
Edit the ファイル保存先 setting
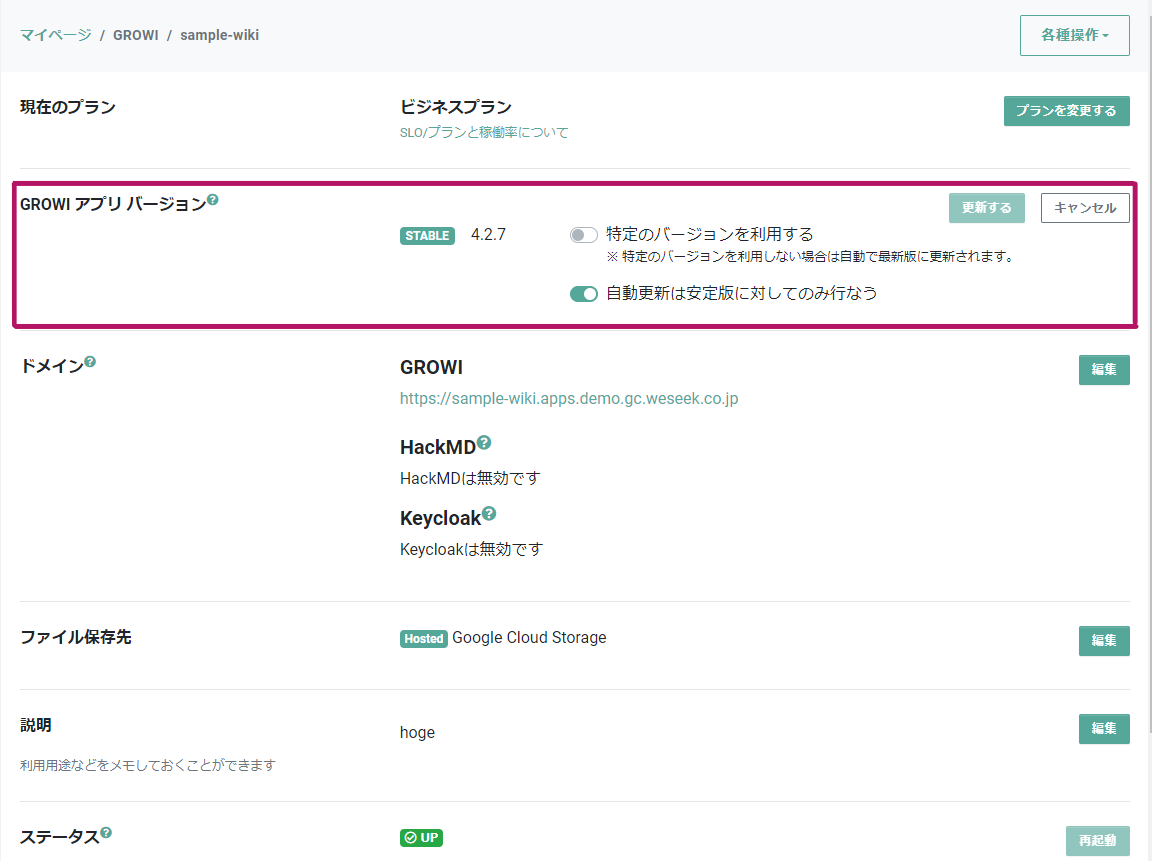pos(1104,641)
